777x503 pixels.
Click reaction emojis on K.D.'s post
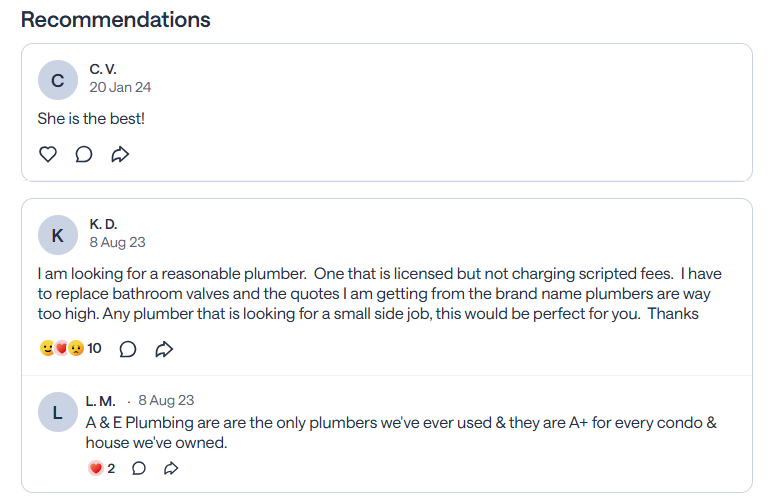point(61,349)
